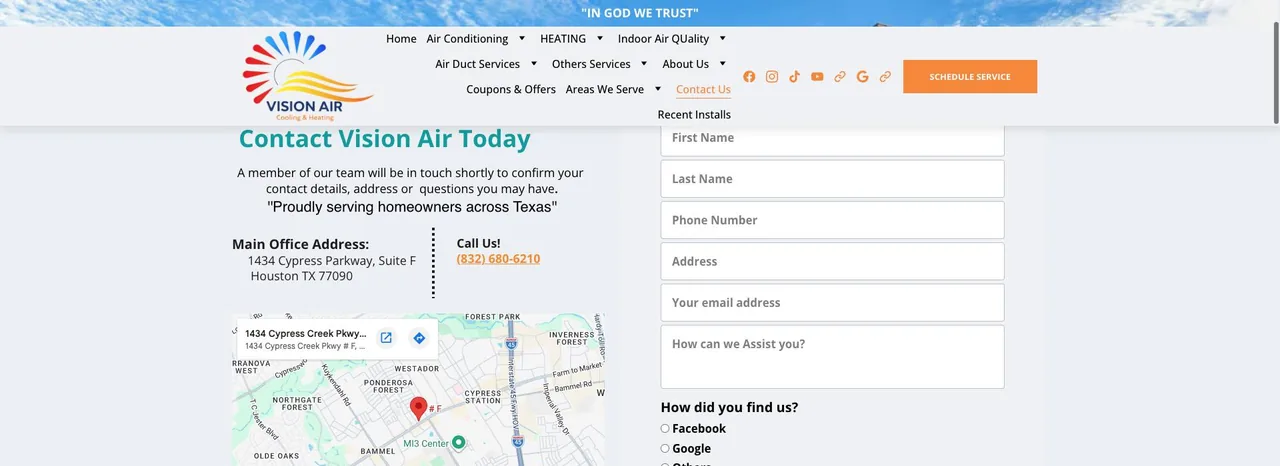
Task: Click the Last Name input field
Action: pyautogui.click(x=832, y=179)
